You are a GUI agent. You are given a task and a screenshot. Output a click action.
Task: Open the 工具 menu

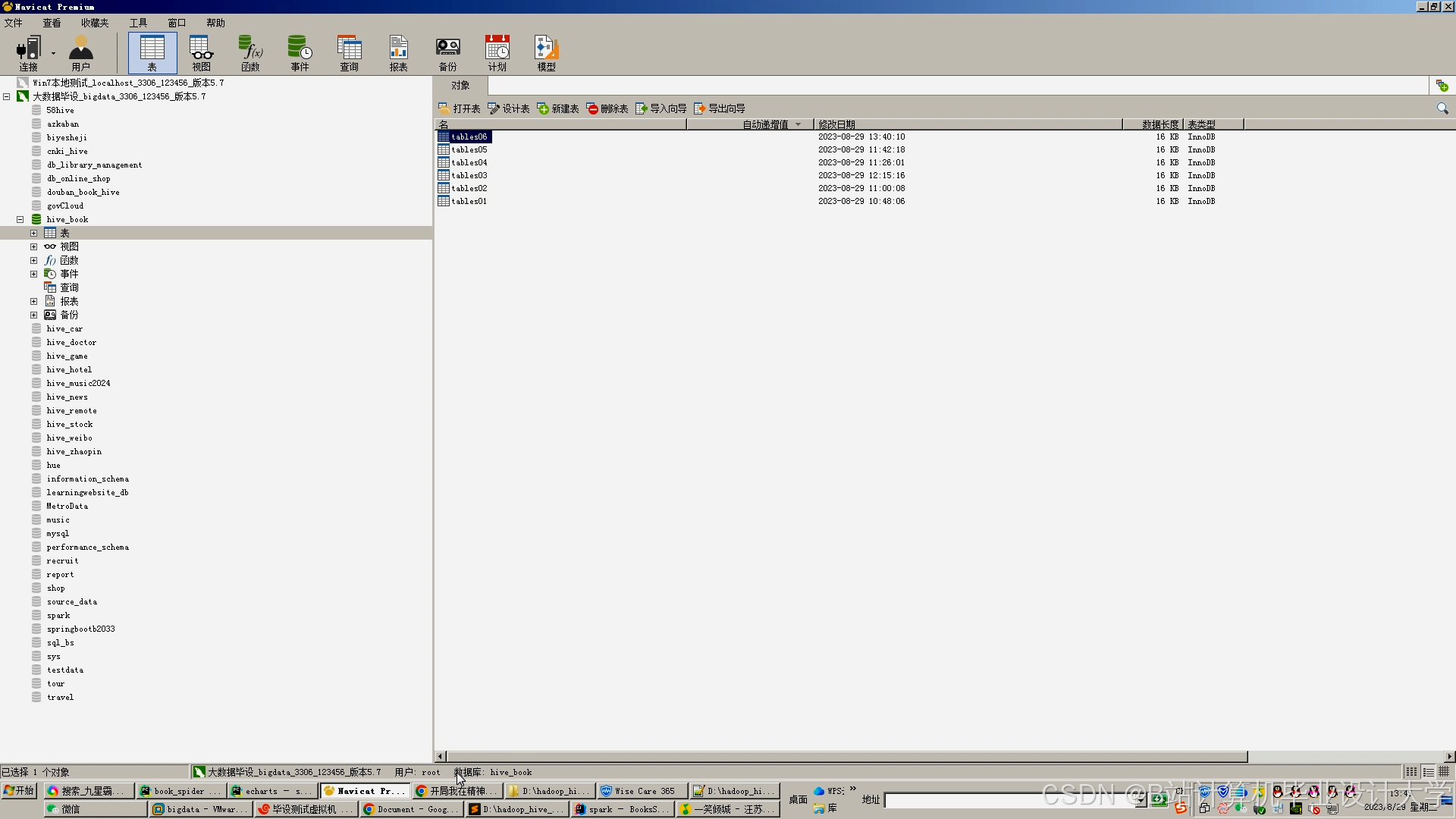[x=138, y=23]
